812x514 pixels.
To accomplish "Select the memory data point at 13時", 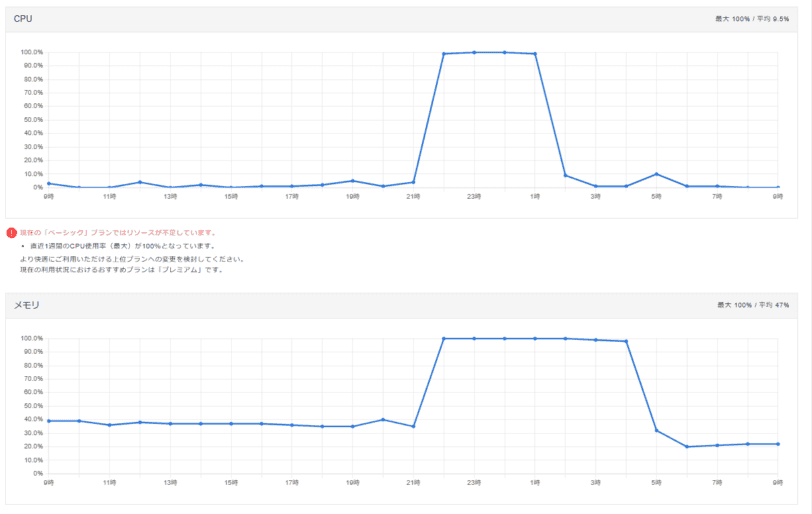I will [170, 424].
